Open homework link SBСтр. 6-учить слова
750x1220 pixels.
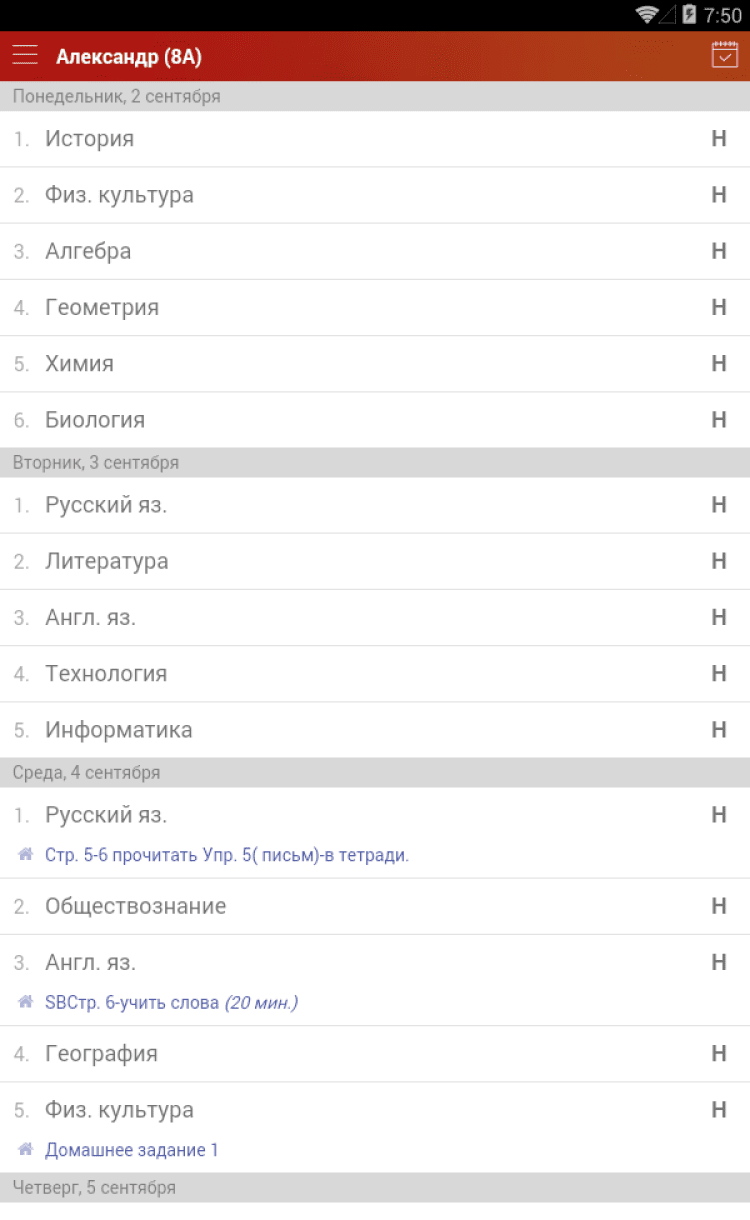point(171,1002)
